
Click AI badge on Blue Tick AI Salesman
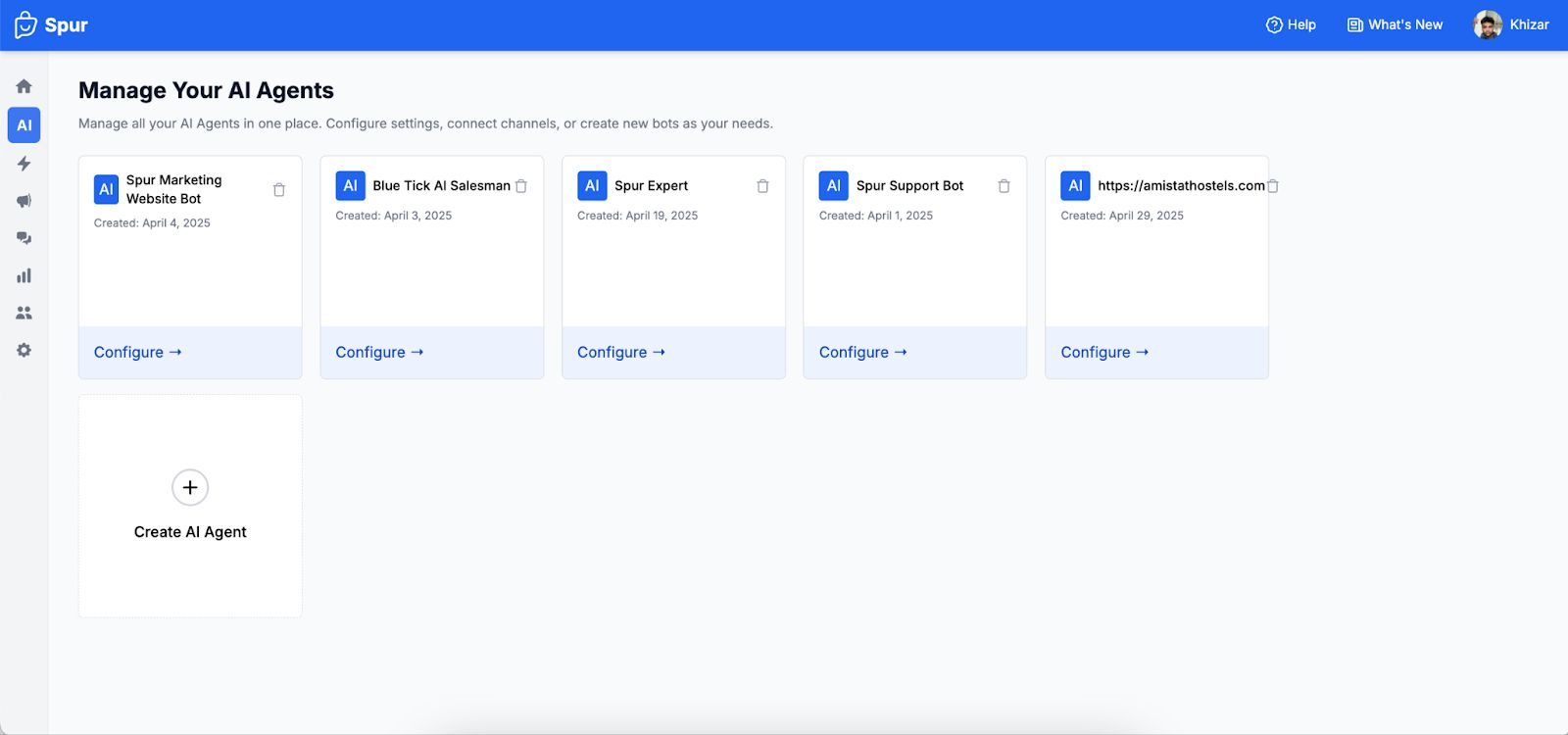pyautogui.click(x=350, y=186)
